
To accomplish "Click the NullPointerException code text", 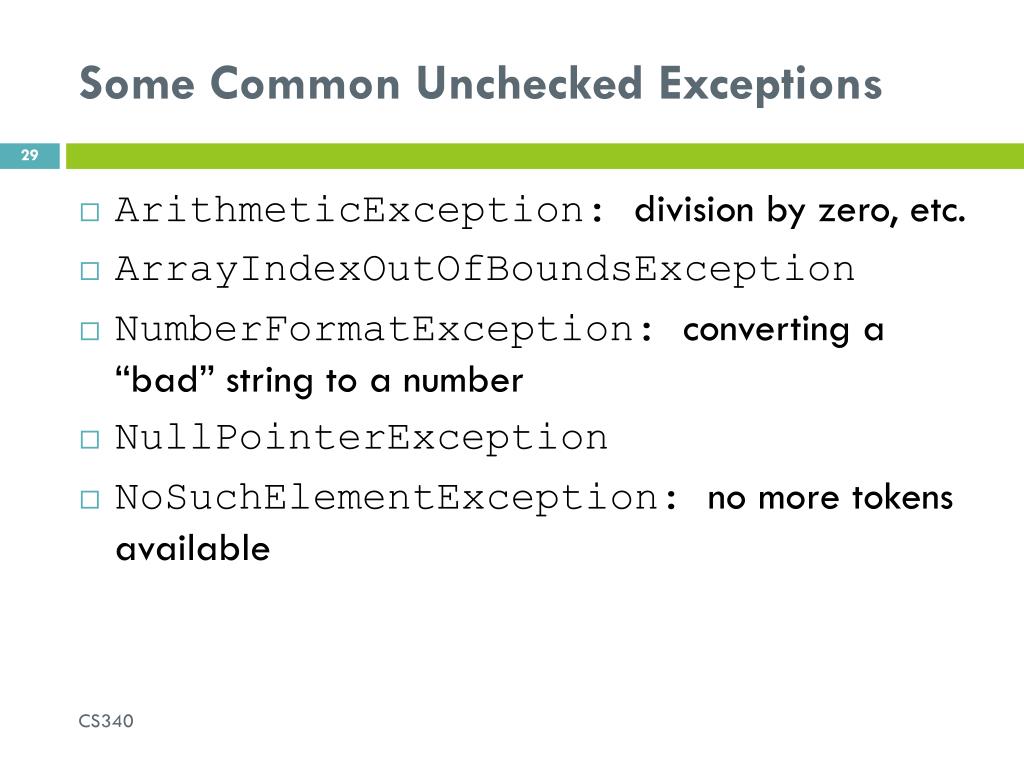I will [362, 438].
